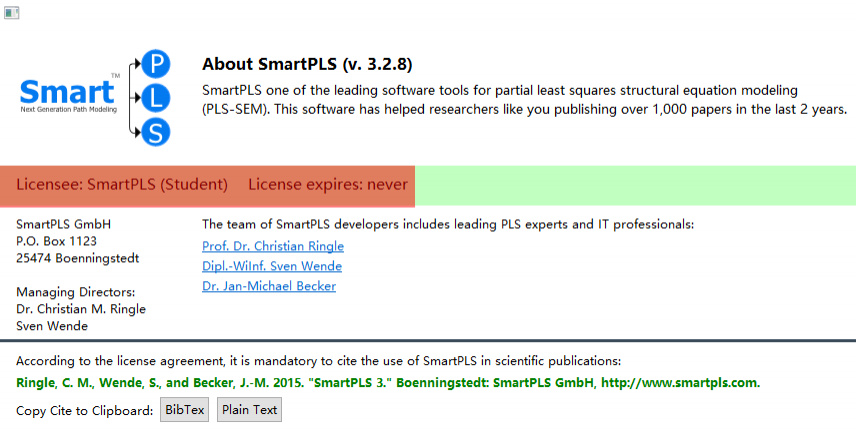The width and height of the screenshot is (856, 431).
Task: Click the SmartPLS description paragraph
Action: pyautogui.click(x=524, y=100)
